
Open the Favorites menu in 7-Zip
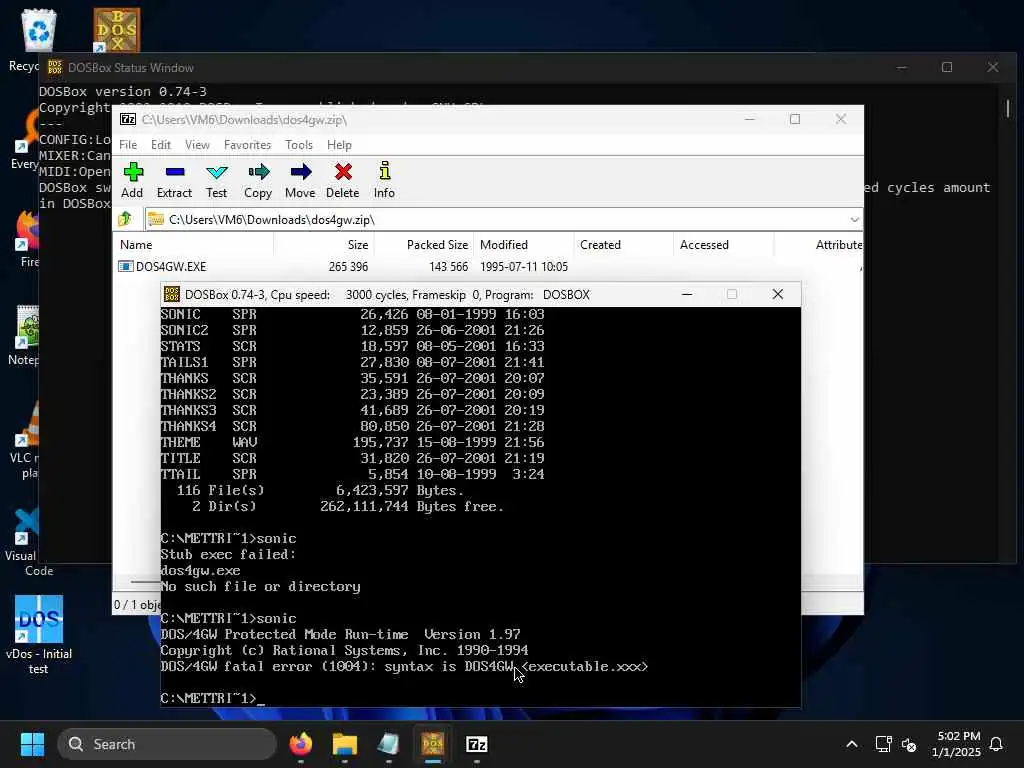pyautogui.click(x=247, y=145)
